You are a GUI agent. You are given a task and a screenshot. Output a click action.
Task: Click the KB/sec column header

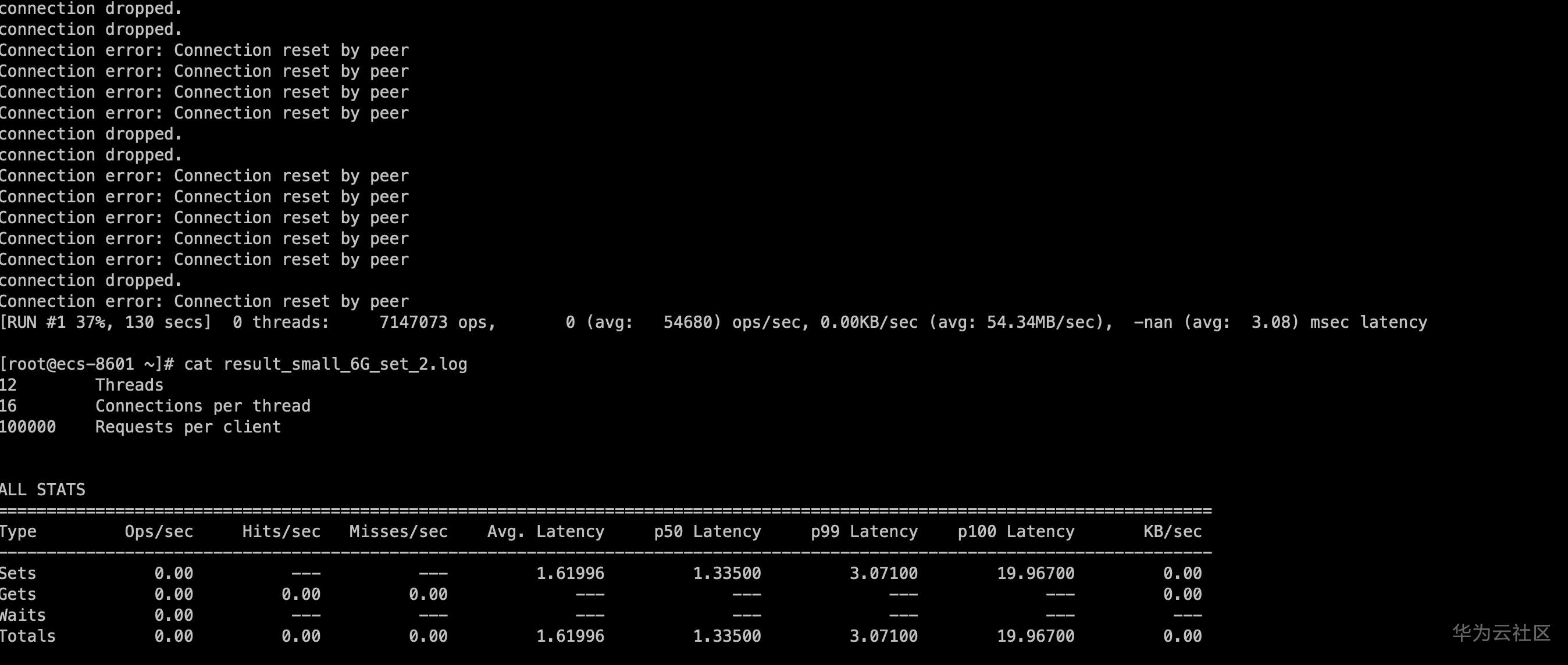pyautogui.click(x=1173, y=532)
